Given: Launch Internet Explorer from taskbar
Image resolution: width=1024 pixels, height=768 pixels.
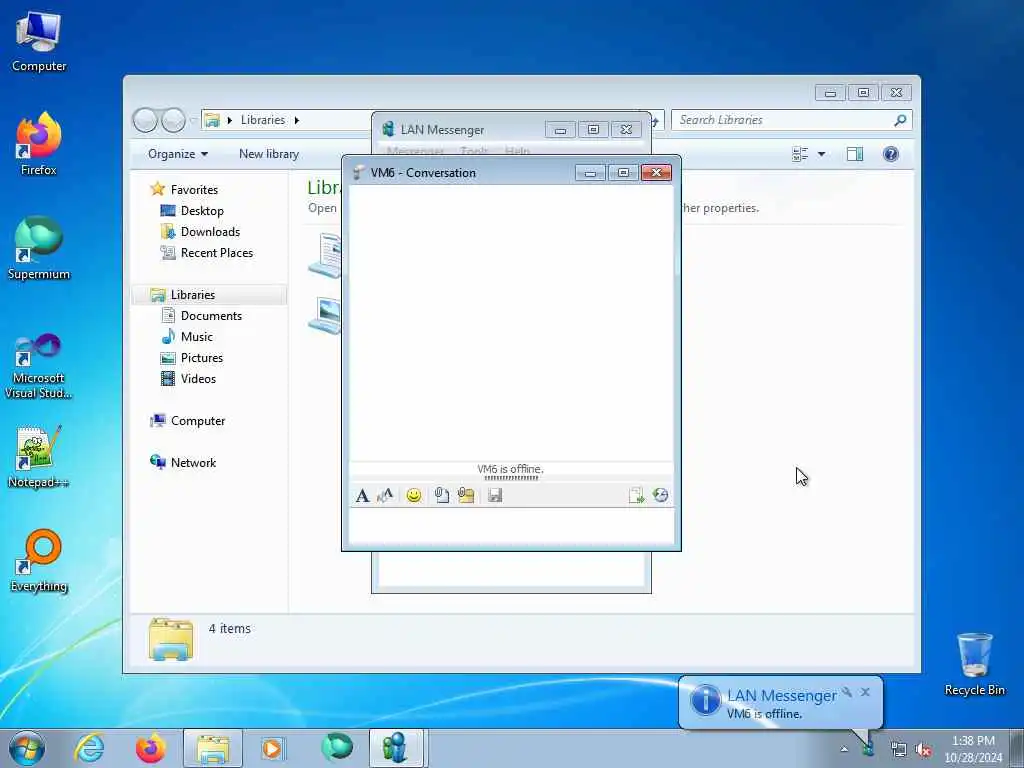Looking at the screenshot, I should [89, 748].
